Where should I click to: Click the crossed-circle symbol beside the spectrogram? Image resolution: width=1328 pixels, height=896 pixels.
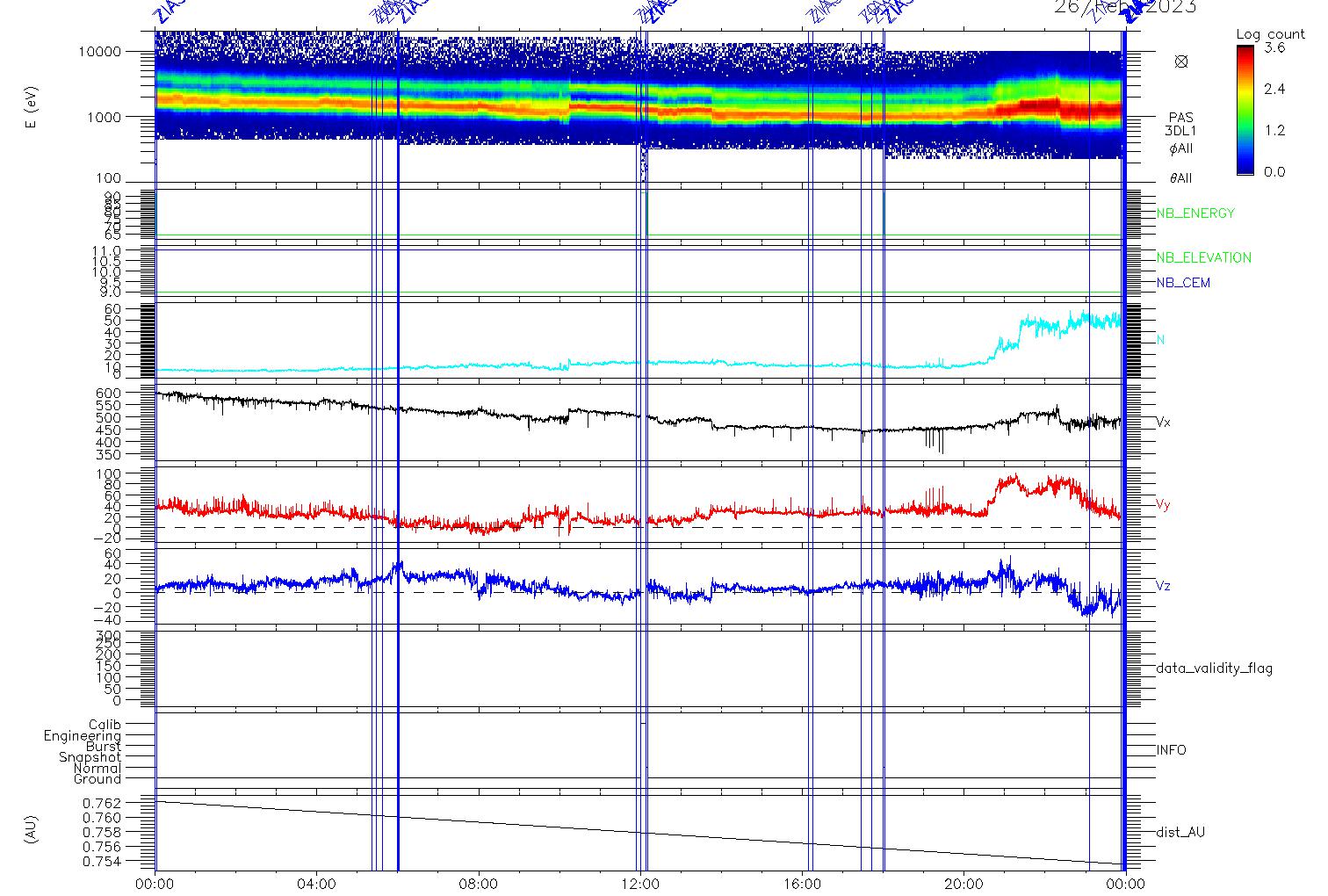pos(1181,61)
